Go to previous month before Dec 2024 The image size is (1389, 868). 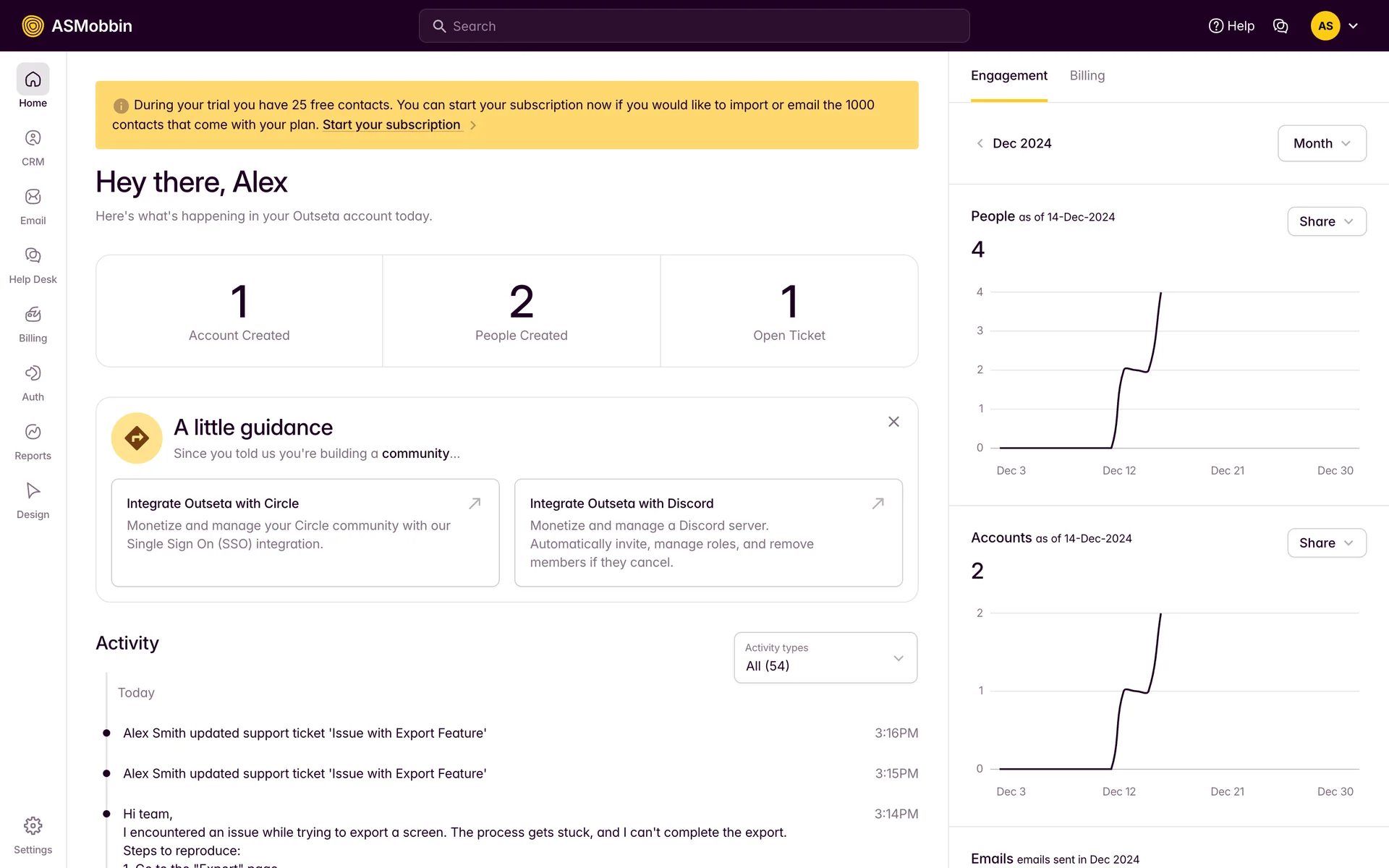point(980,143)
